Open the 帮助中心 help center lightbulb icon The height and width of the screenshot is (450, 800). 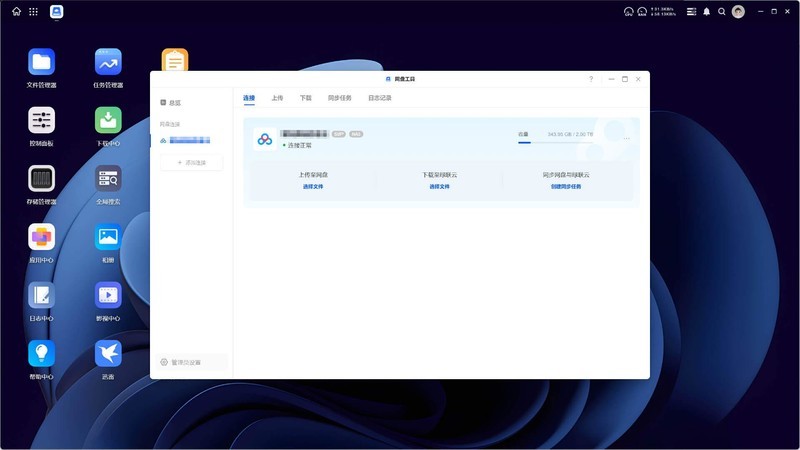(41, 354)
